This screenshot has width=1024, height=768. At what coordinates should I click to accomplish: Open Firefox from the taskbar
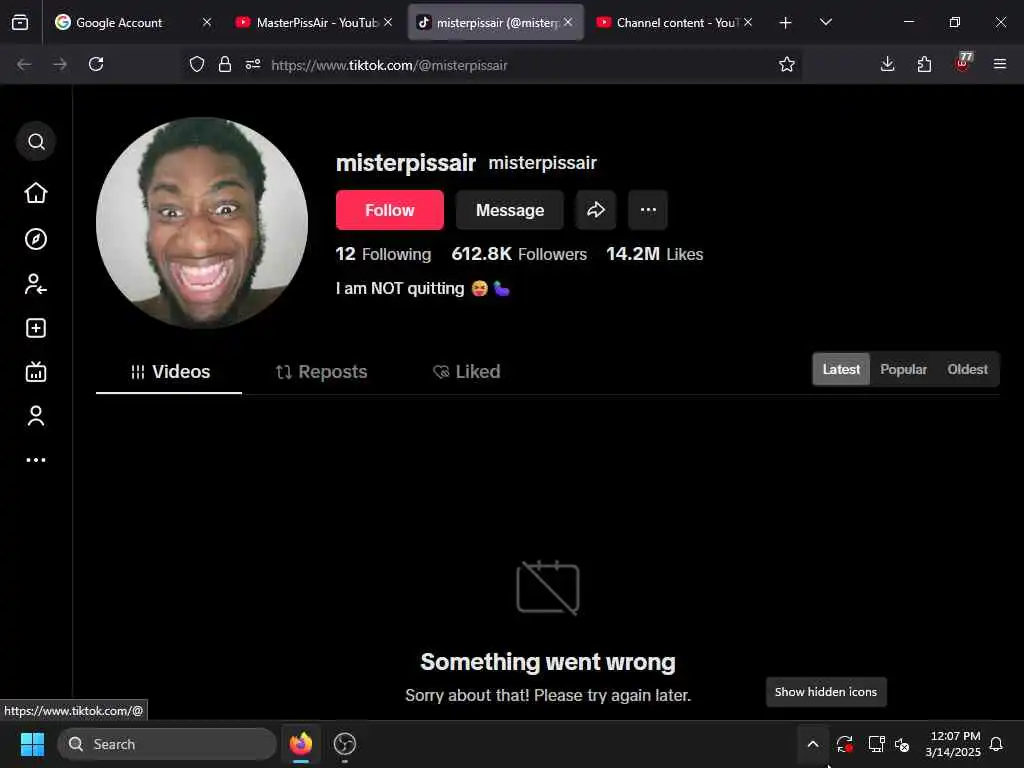pyautogui.click(x=301, y=744)
